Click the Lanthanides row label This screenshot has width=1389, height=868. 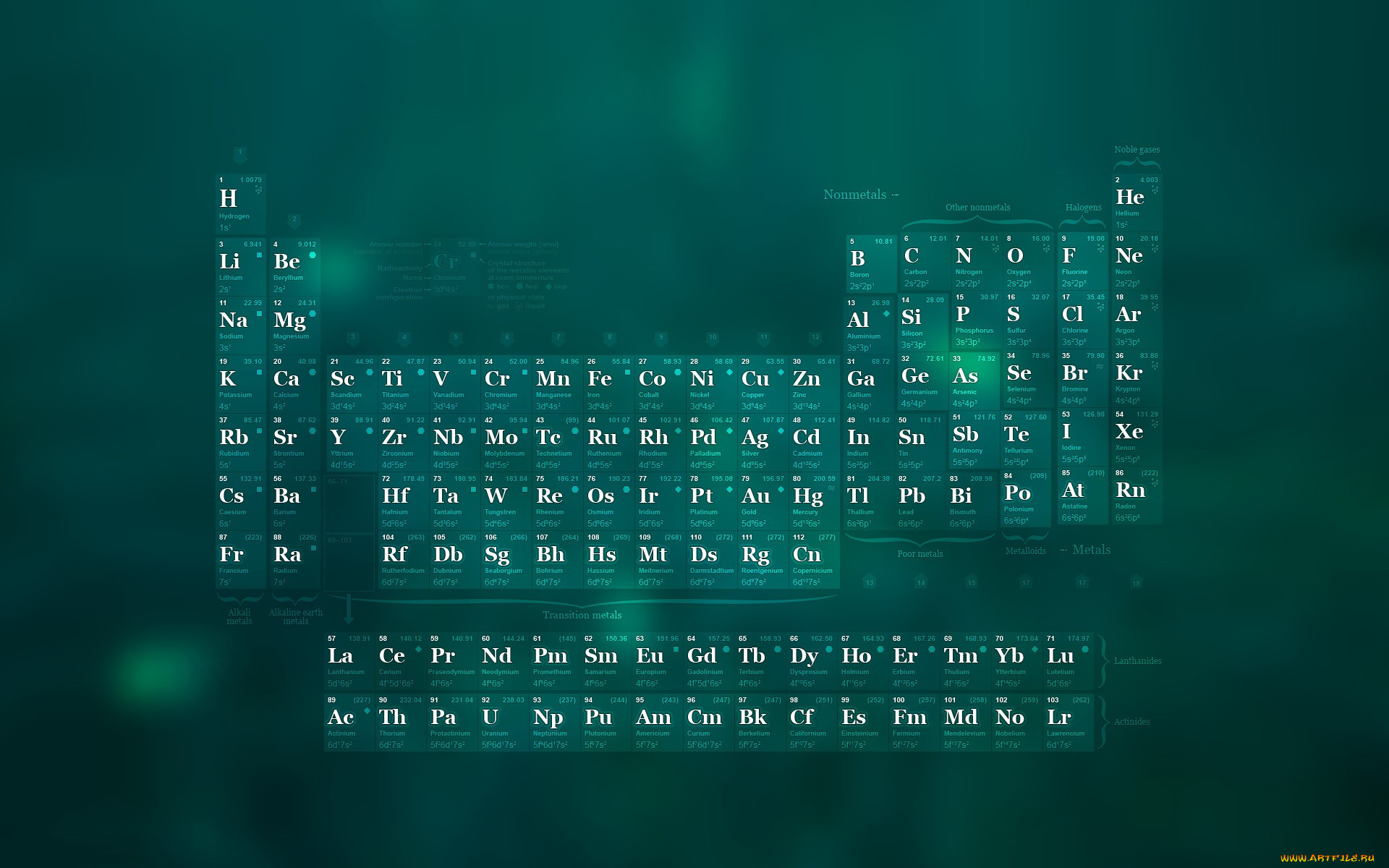coord(1137,660)
